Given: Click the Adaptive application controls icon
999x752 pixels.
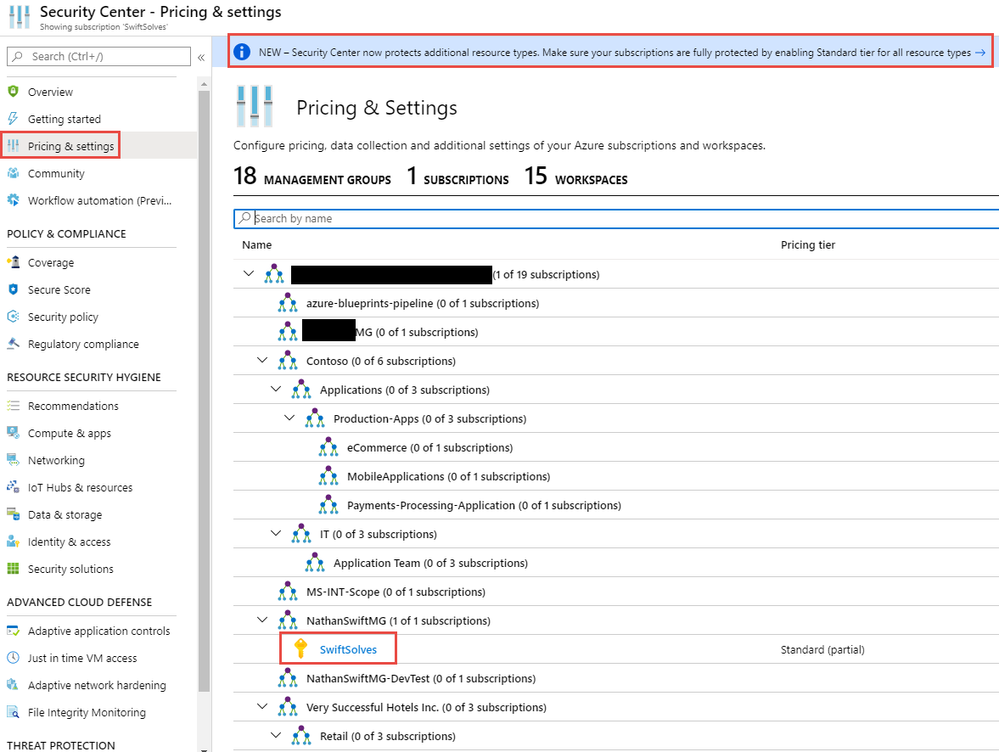Looking at the screenshot, I should point(13,630).
